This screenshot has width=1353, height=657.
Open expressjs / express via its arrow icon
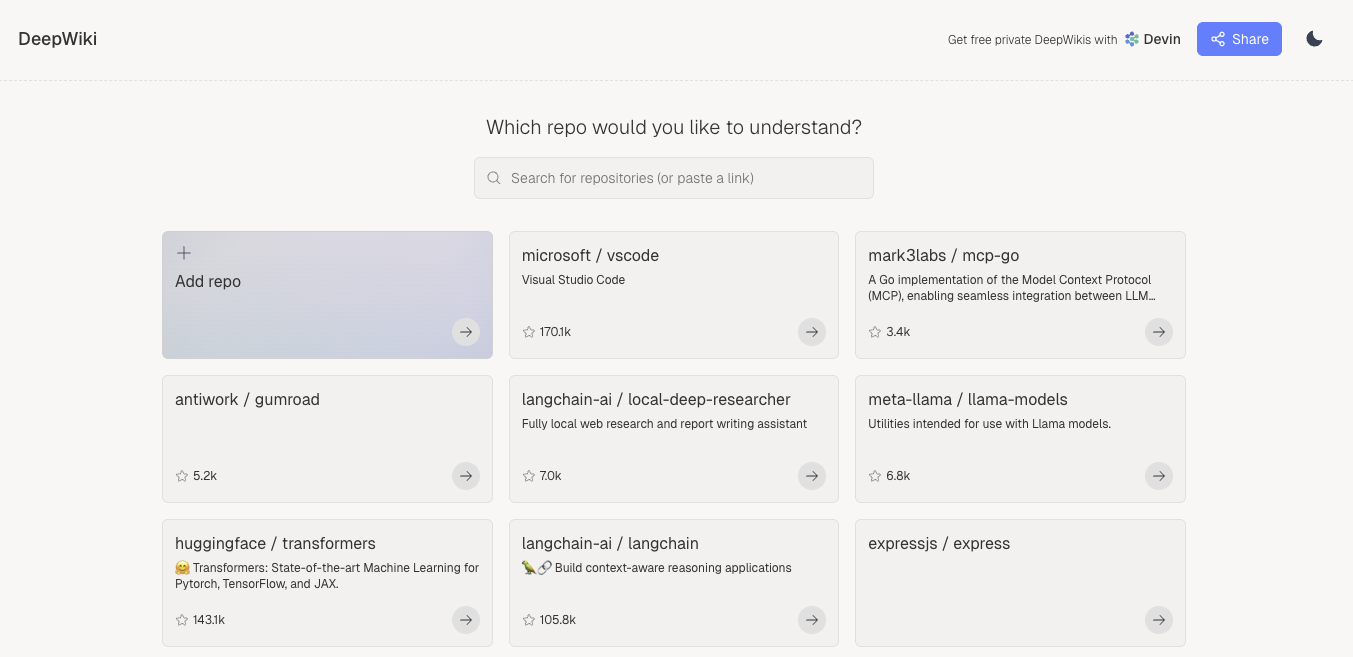click(x=1159, y=620)
